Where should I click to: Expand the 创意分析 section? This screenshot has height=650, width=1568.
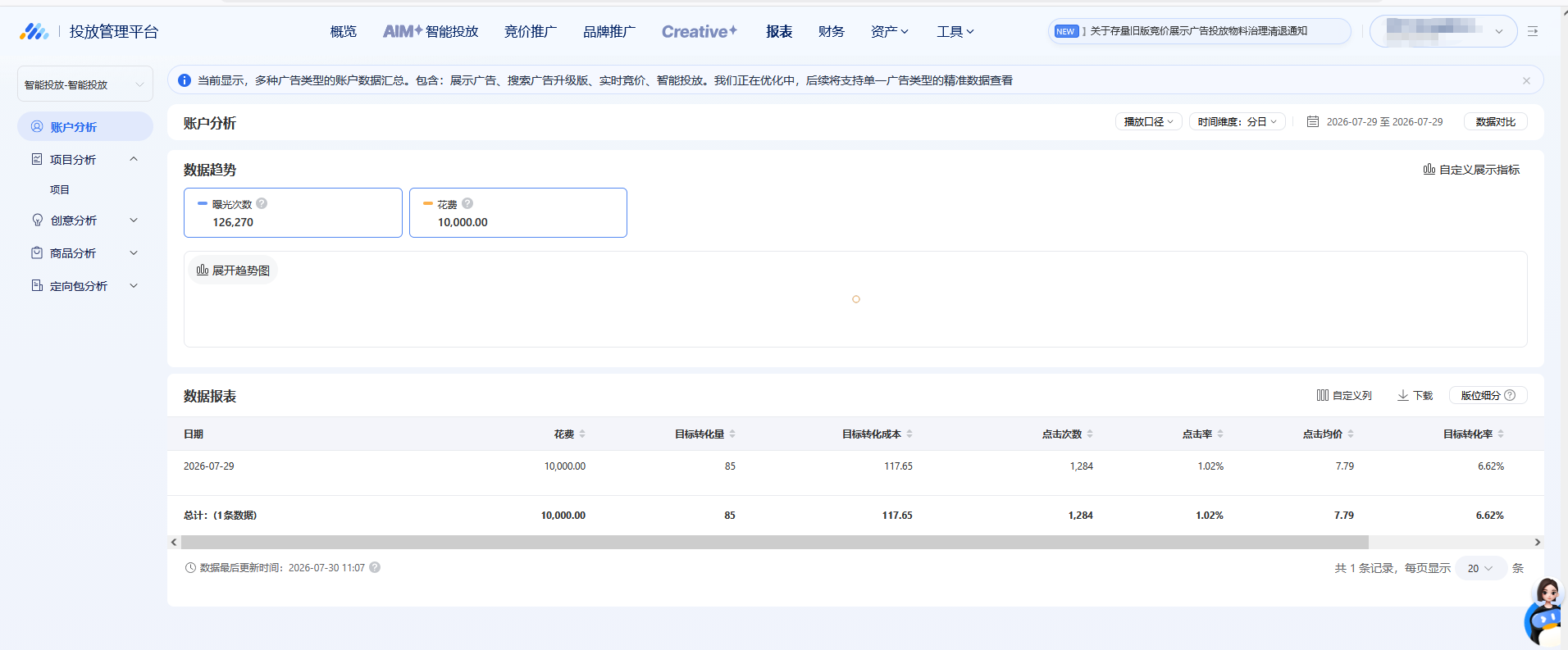tap(134, 220)
